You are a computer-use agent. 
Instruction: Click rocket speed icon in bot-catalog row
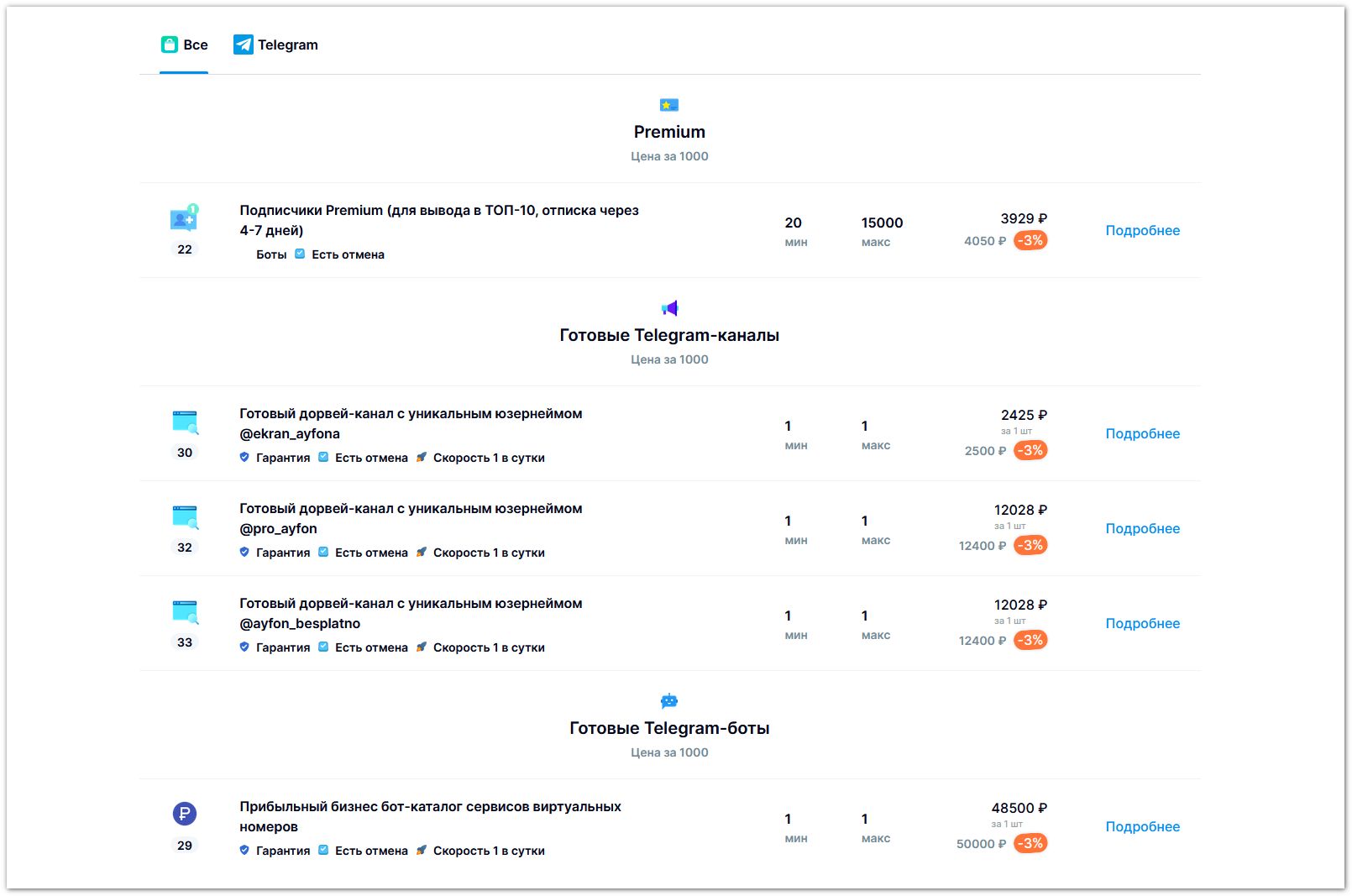422,851
